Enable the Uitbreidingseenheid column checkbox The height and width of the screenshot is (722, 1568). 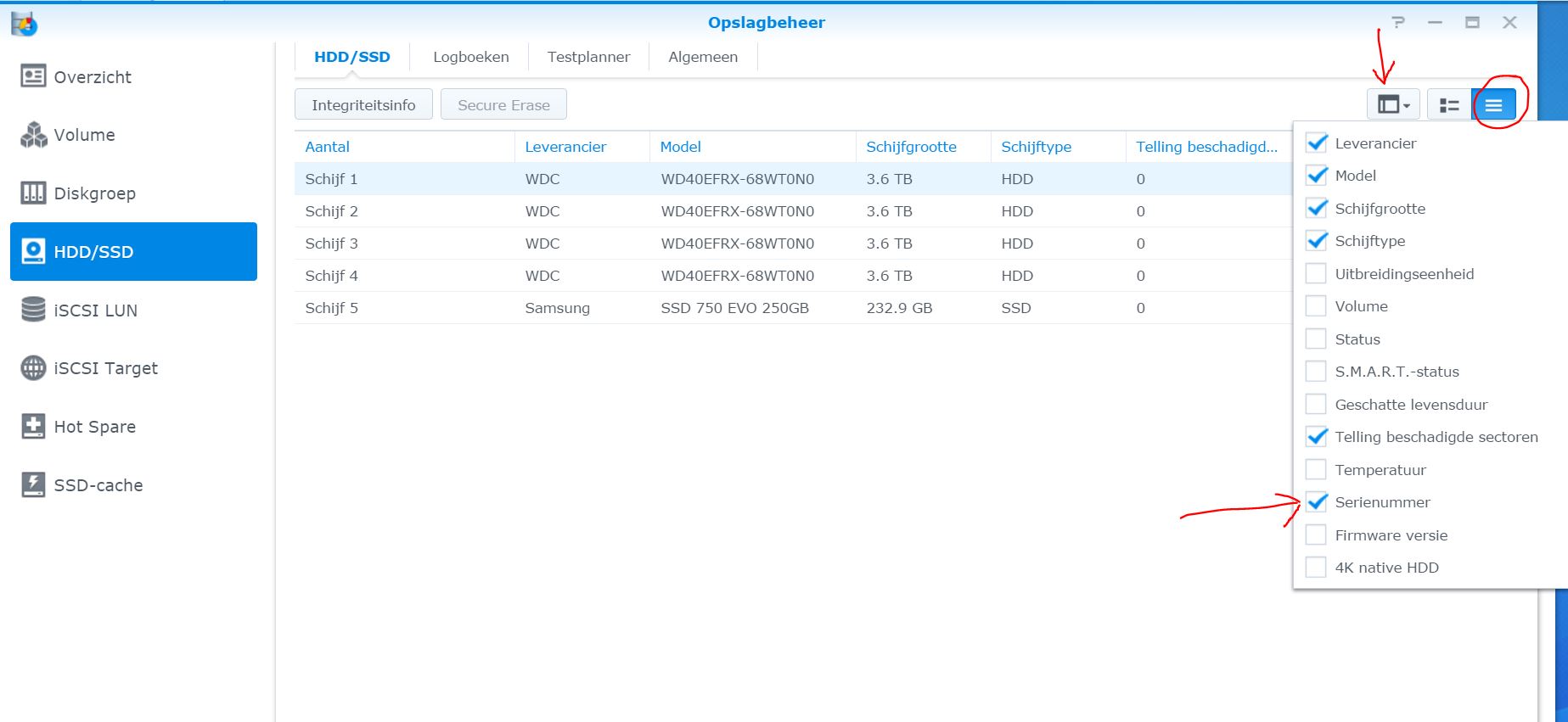[1316, 274]
